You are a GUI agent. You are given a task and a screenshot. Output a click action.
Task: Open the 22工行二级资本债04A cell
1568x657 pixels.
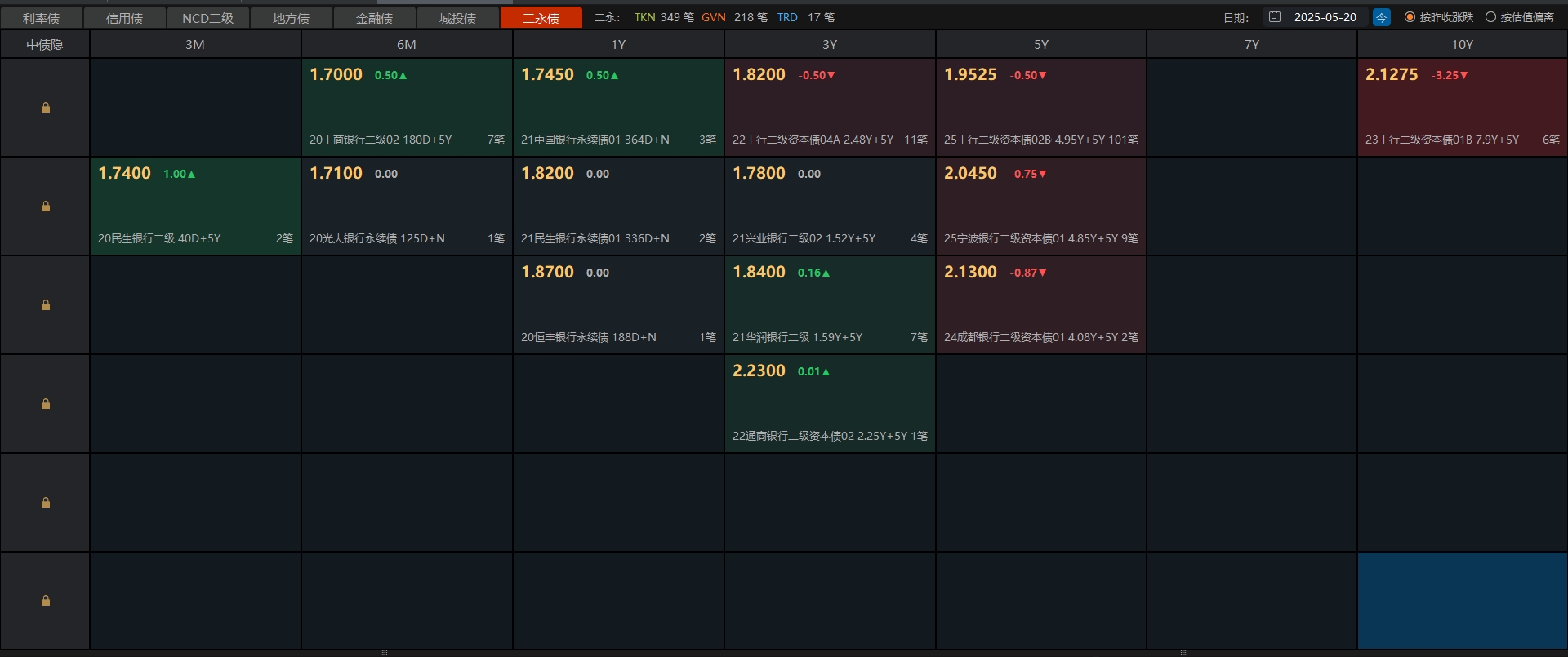click(830, 108)
